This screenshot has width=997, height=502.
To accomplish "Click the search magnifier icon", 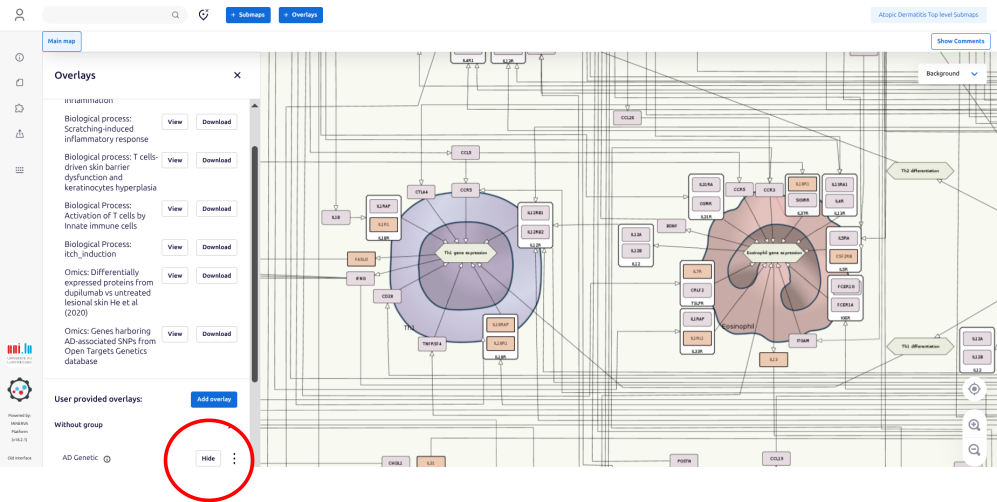I will pyautogui.click(x=175, y=15).
